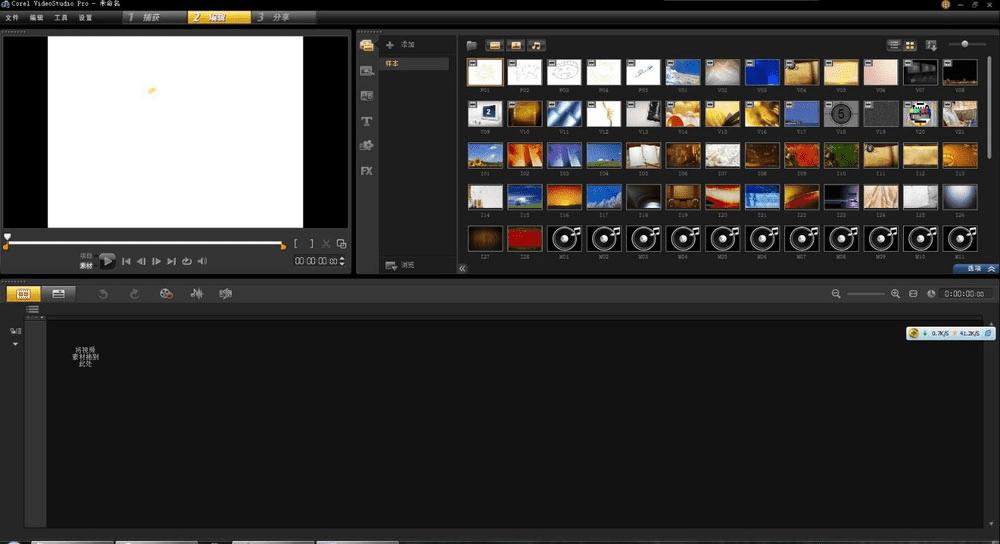Switch to Storyboard view button
This screenshot has height=544, width=1000.
click(x=23, y=294)
